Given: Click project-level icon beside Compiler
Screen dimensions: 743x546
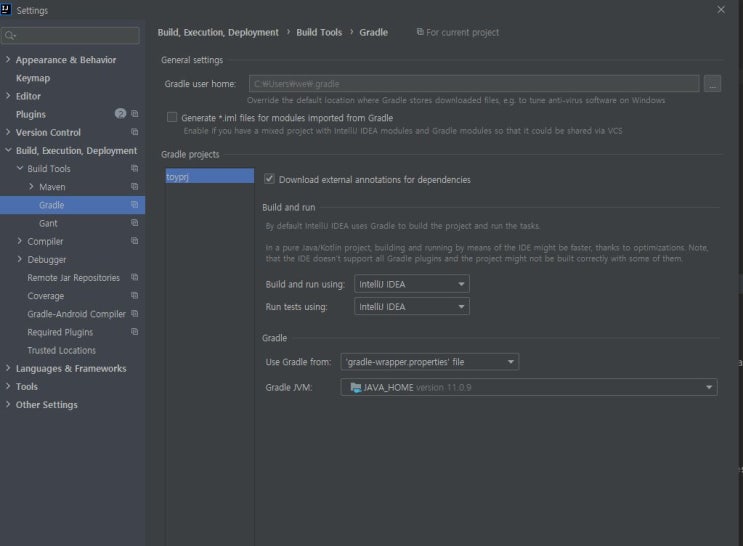Looking at the screenshot, I should pos(135,241).
